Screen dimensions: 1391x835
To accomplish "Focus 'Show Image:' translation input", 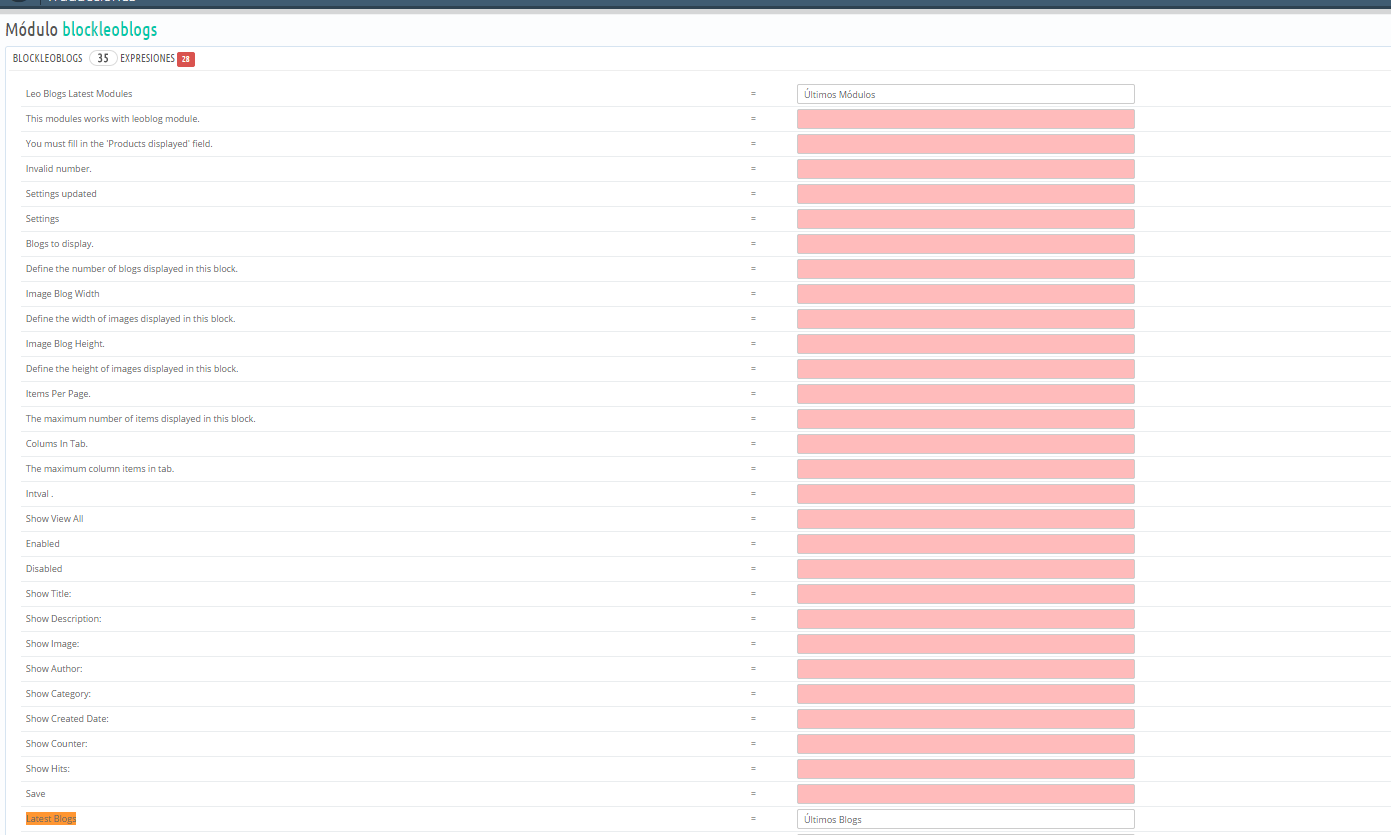I will click(x=965, y=644).
